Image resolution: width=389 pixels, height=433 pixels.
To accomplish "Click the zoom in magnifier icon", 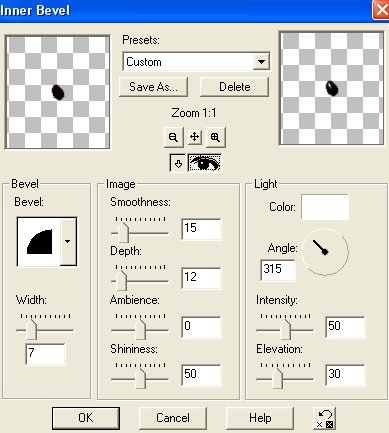I will click(216, 137).
